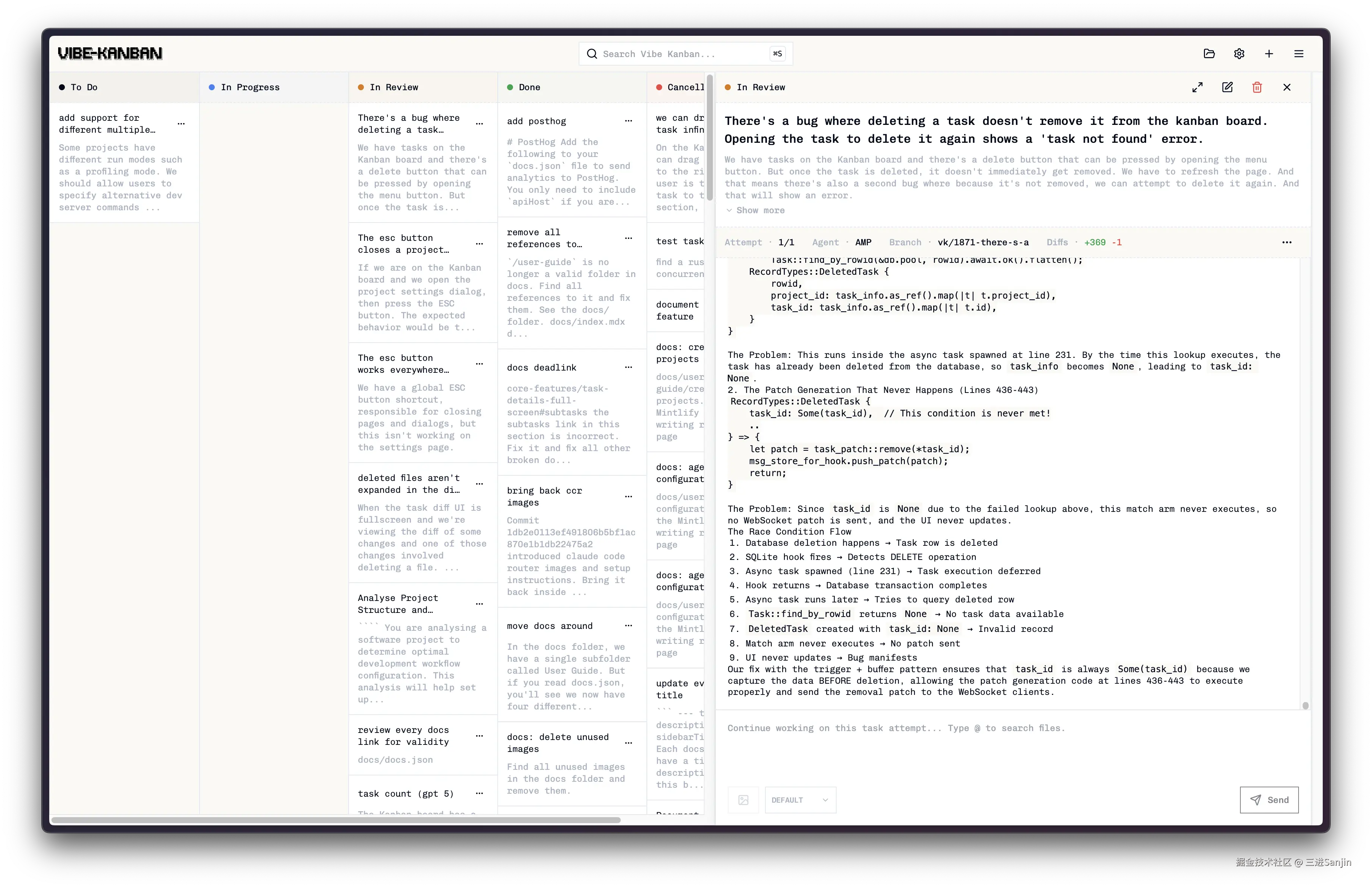The height and width of the screenshot is (888, 1372).
Task: Edit the task using the pencil icon
Action: pos(1227,87)
